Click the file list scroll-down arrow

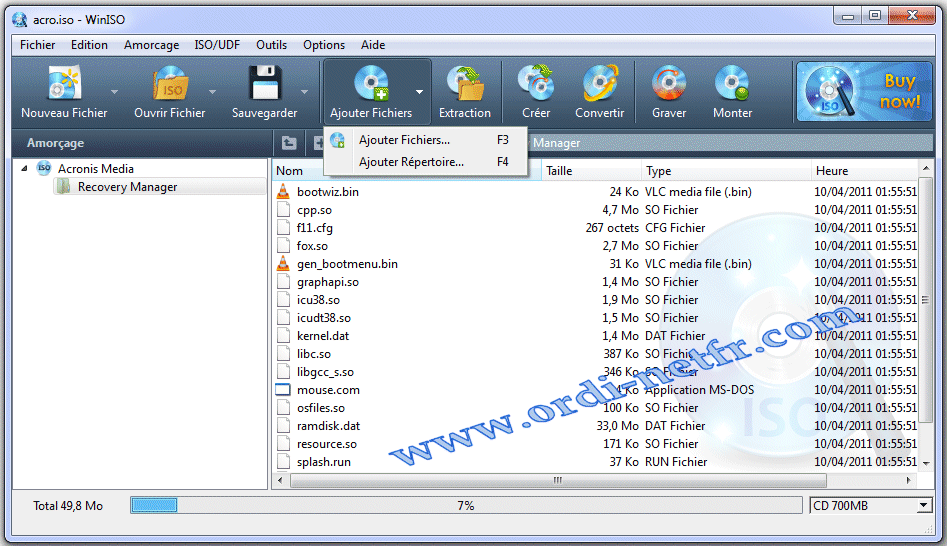(926, 463)
